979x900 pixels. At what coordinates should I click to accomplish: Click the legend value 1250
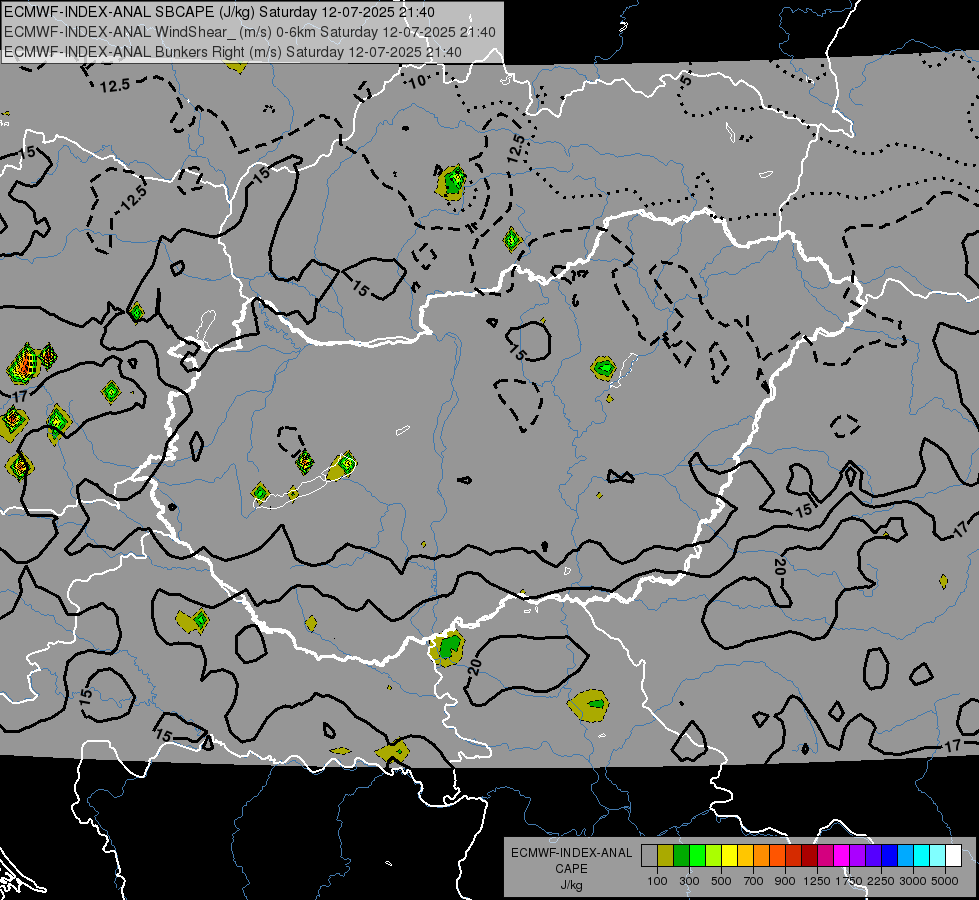(817, 881)
